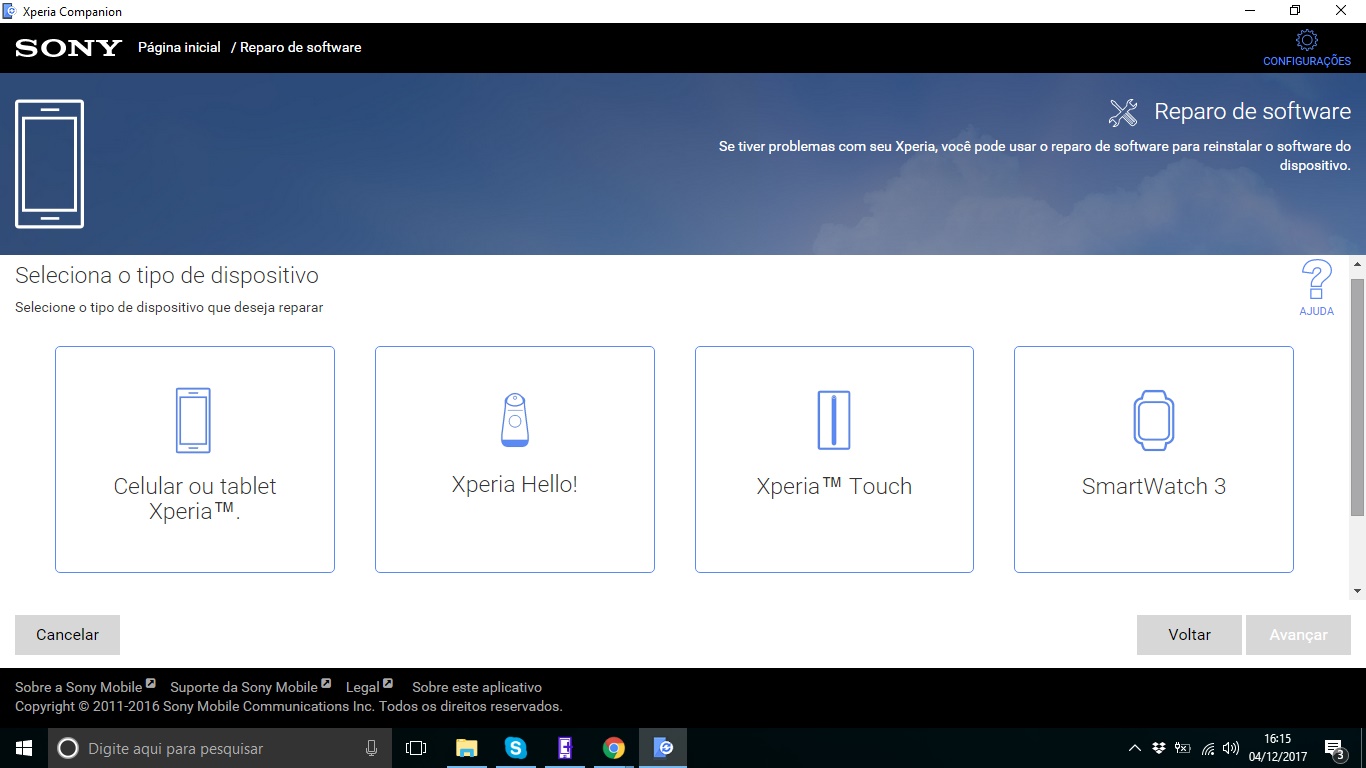The image size is (1366, 768).
Task: Click the large phone icon in banner
Action: point(49,164)
